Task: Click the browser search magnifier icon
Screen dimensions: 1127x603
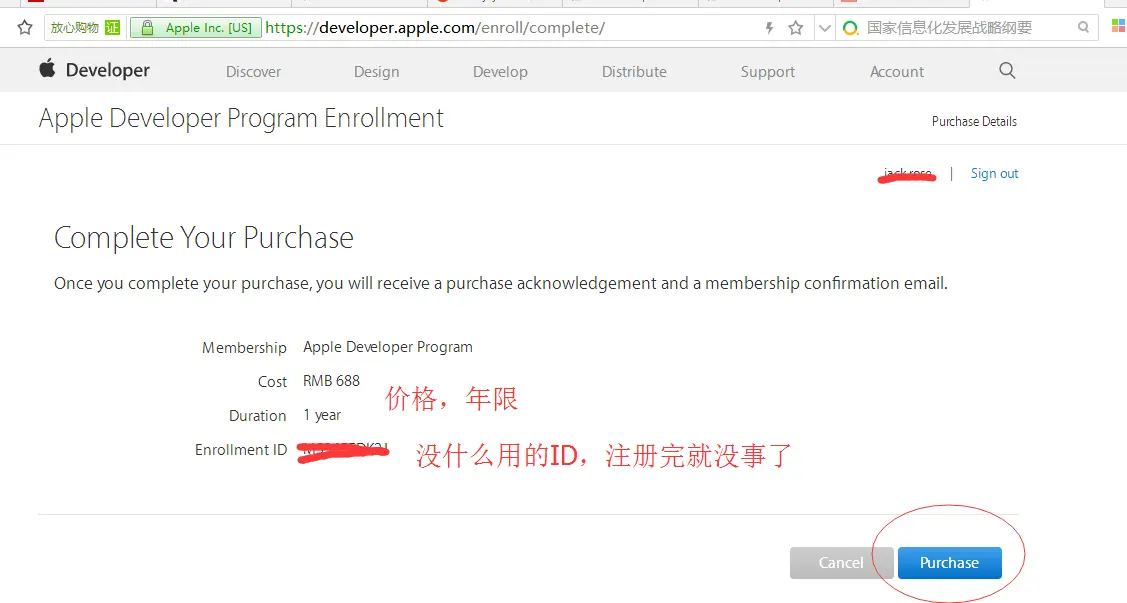Action: [1083, 27]
